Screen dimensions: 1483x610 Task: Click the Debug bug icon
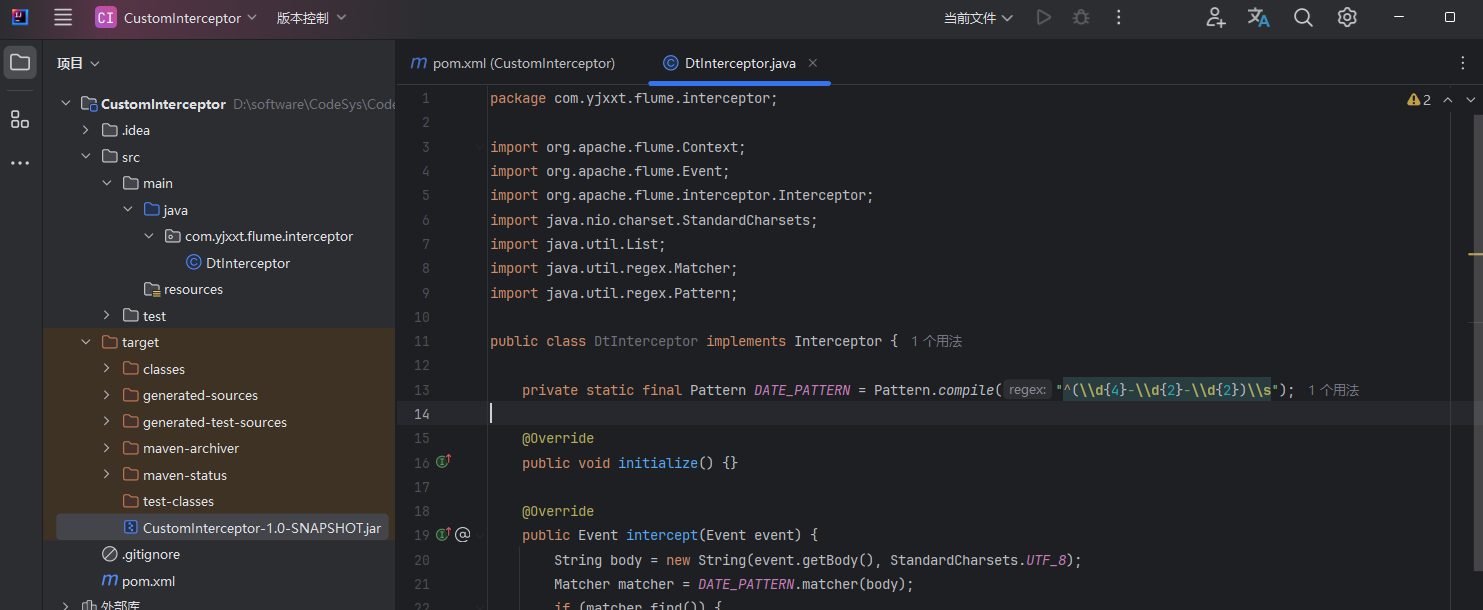(1081, 17)
